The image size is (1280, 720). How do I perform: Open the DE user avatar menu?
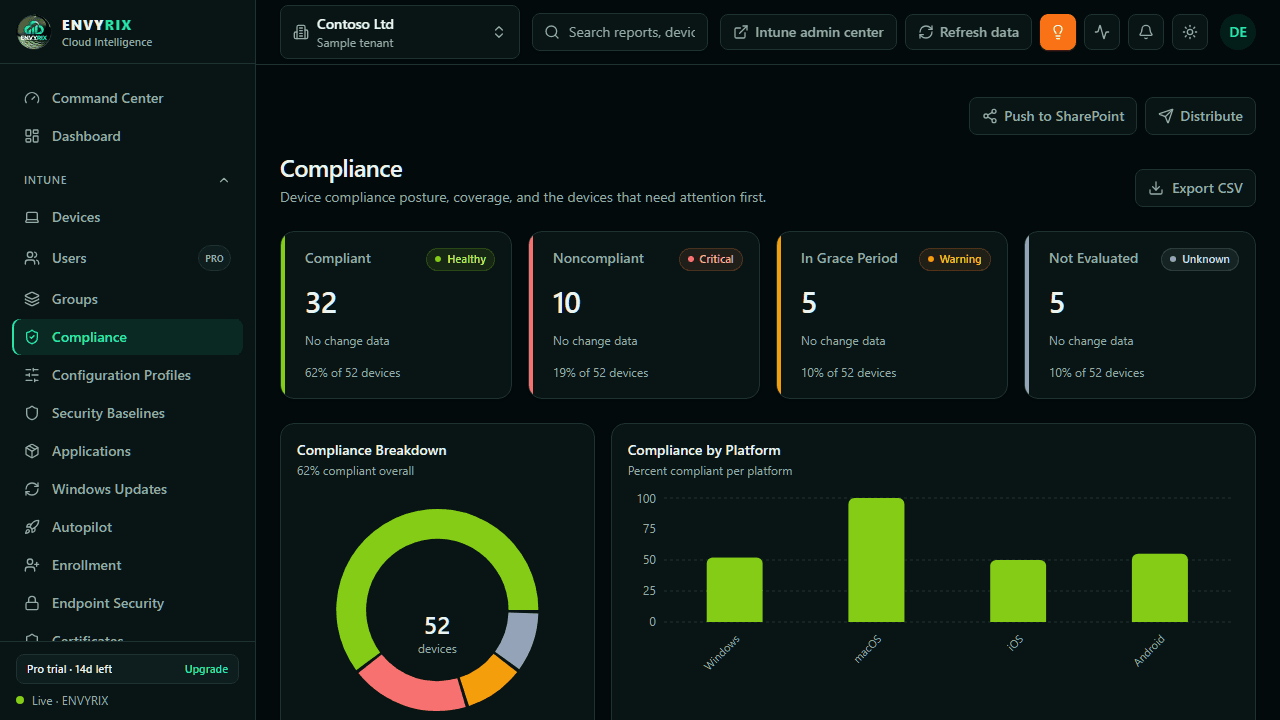tap(1238, 32)
